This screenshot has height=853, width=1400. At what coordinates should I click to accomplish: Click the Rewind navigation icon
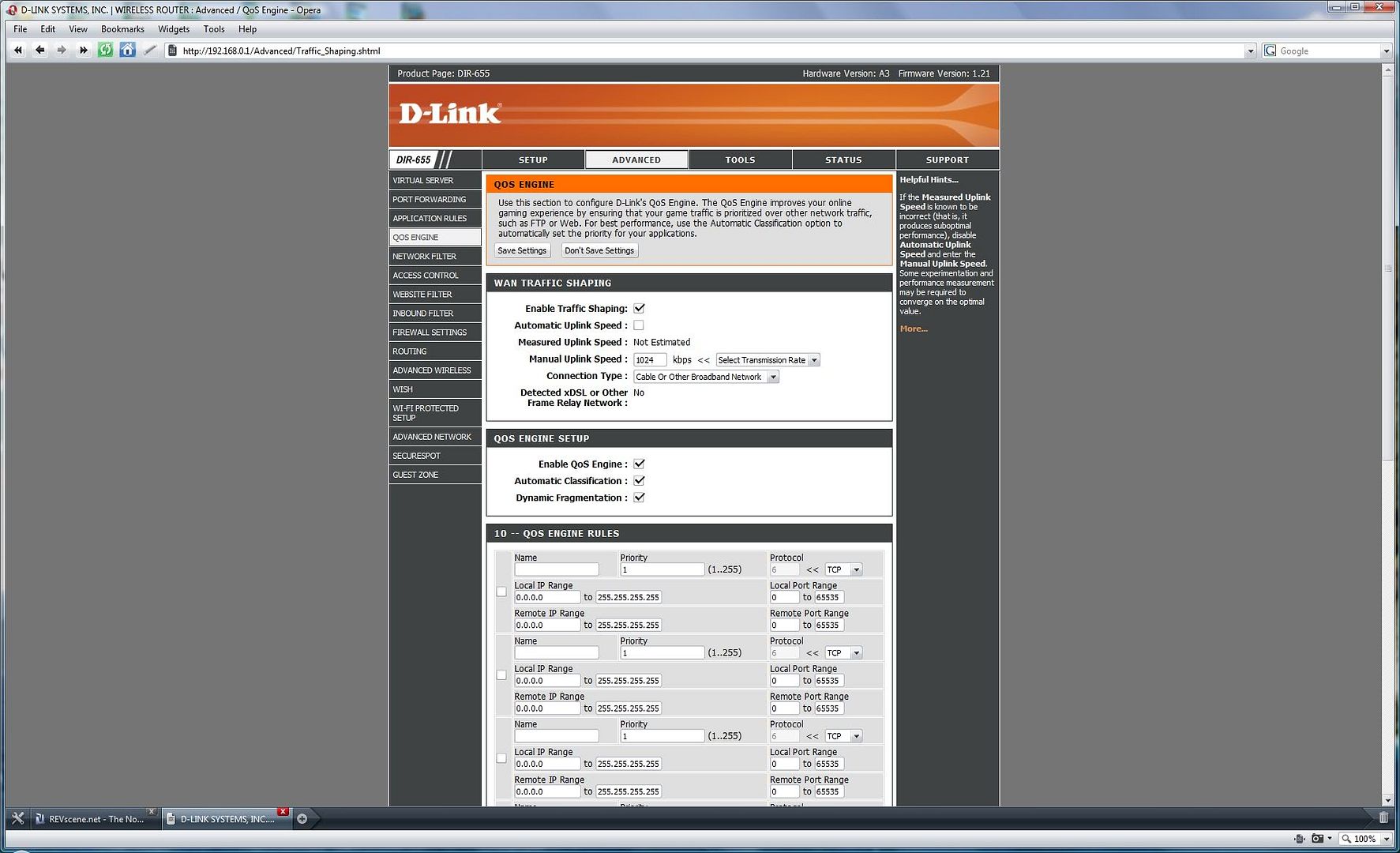(x=17, y=51)
